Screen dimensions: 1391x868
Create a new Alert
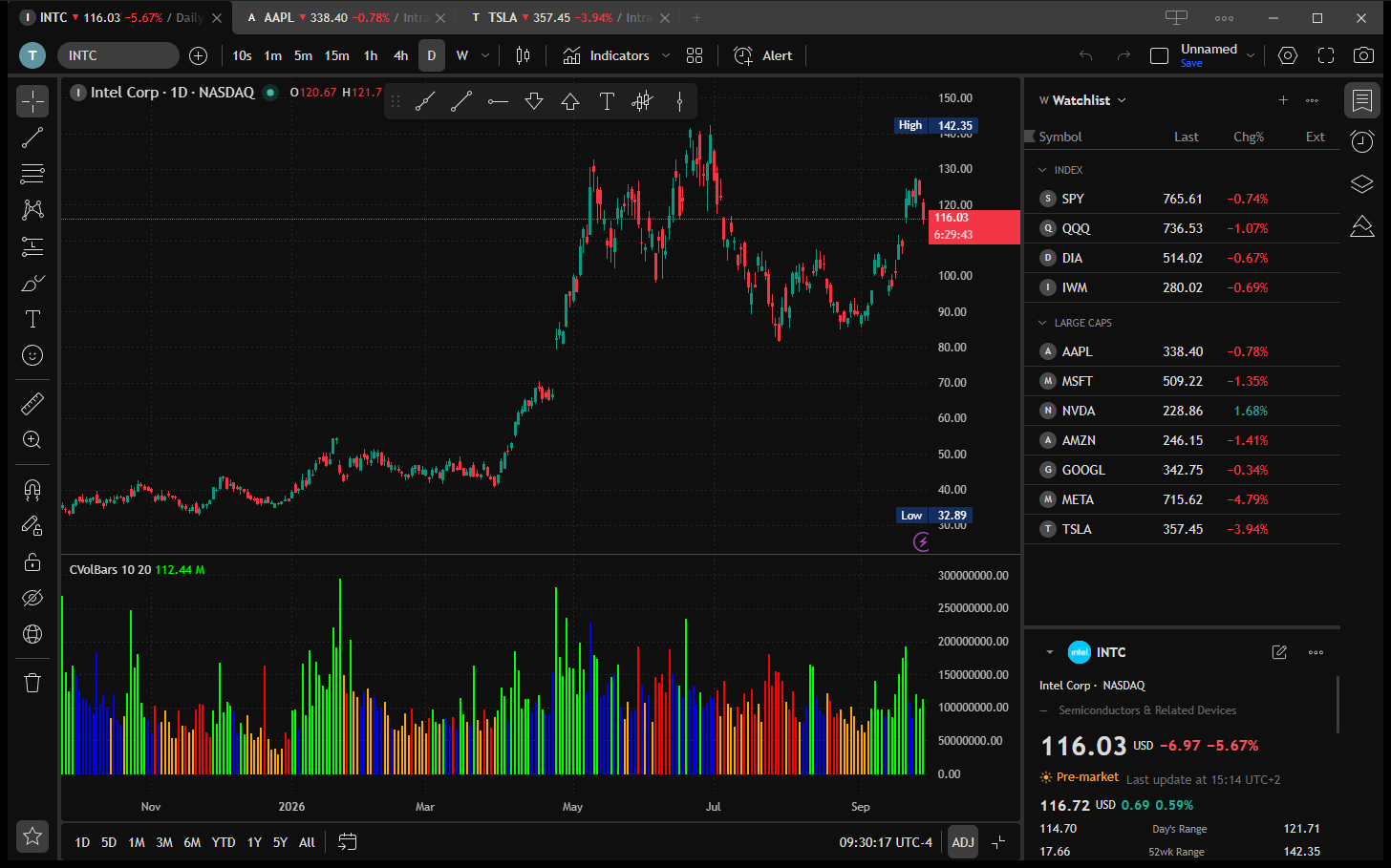click(x=762, y=55)
